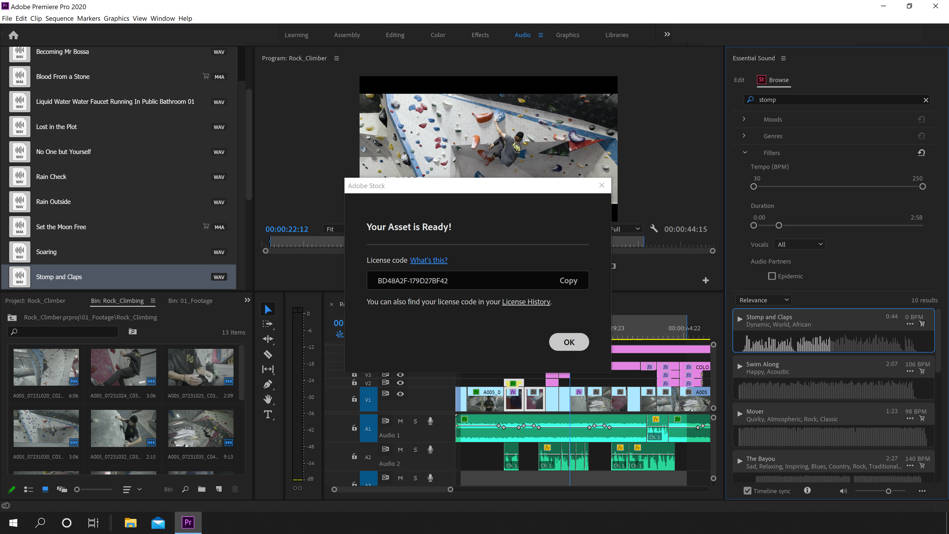Screen dimensions: 949x534
Task: Go up one folder level in bin
Action: pyautogui.click(x=12, y=317)
